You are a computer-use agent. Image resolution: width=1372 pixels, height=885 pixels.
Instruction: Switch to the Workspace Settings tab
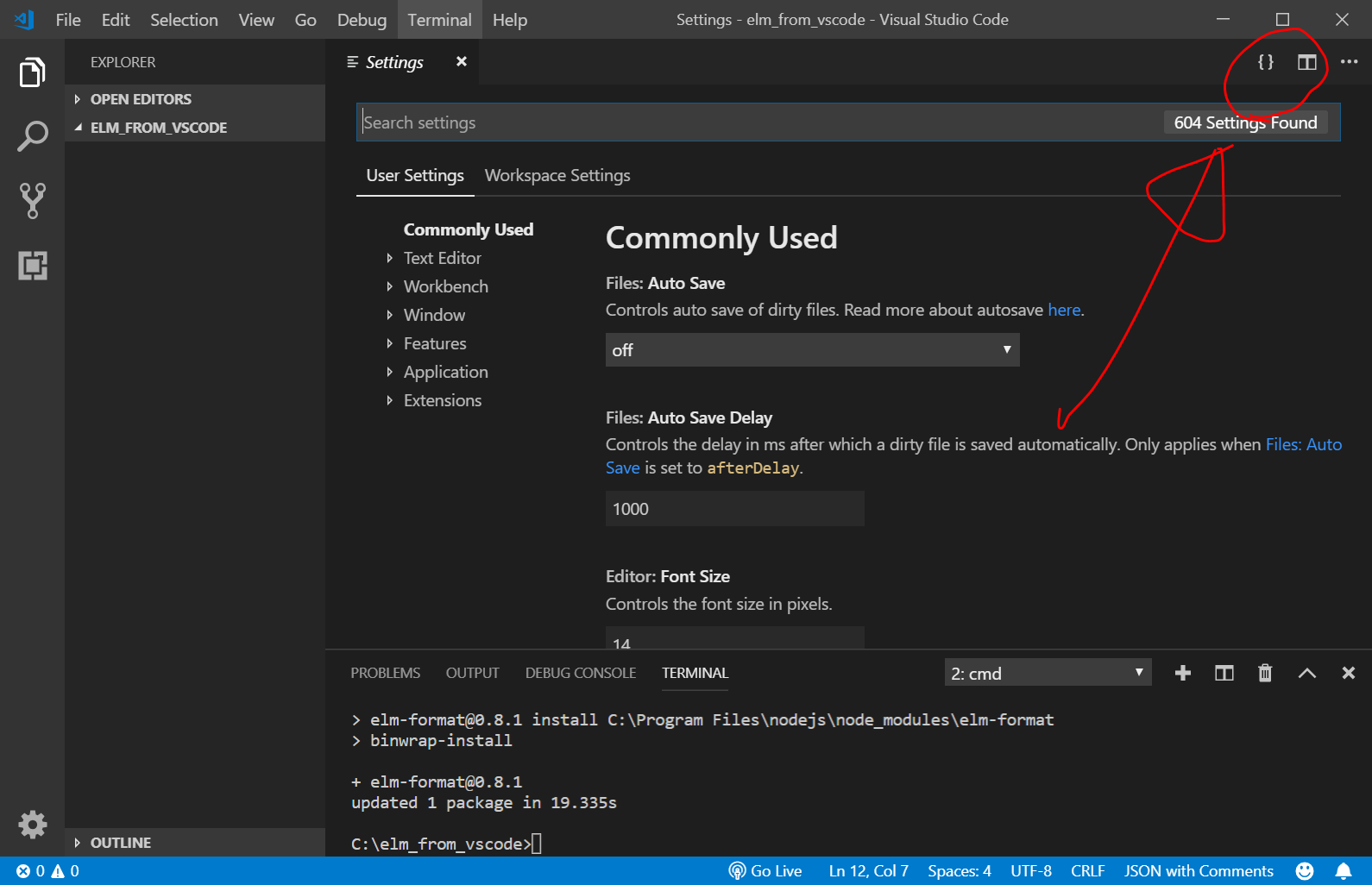[x=557, y=175]
